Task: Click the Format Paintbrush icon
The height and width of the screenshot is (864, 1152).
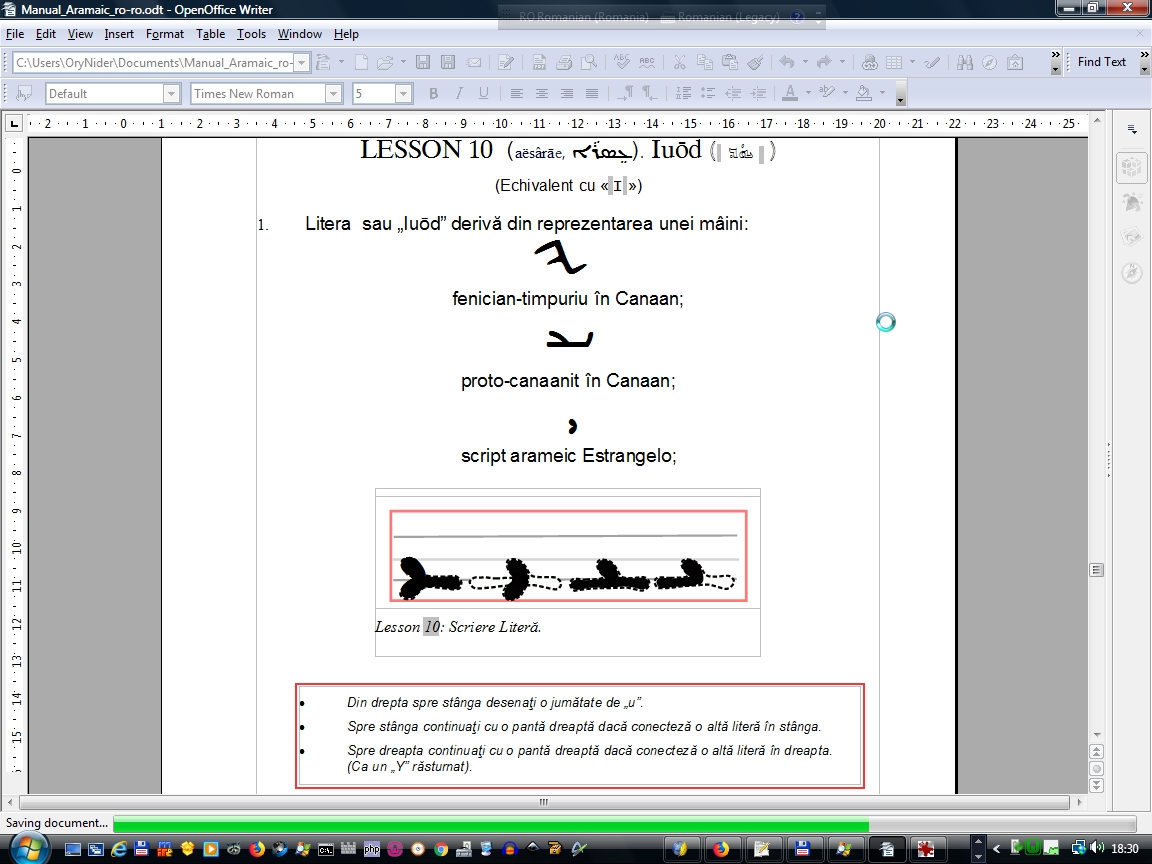Action: click(x=756, y=62)
